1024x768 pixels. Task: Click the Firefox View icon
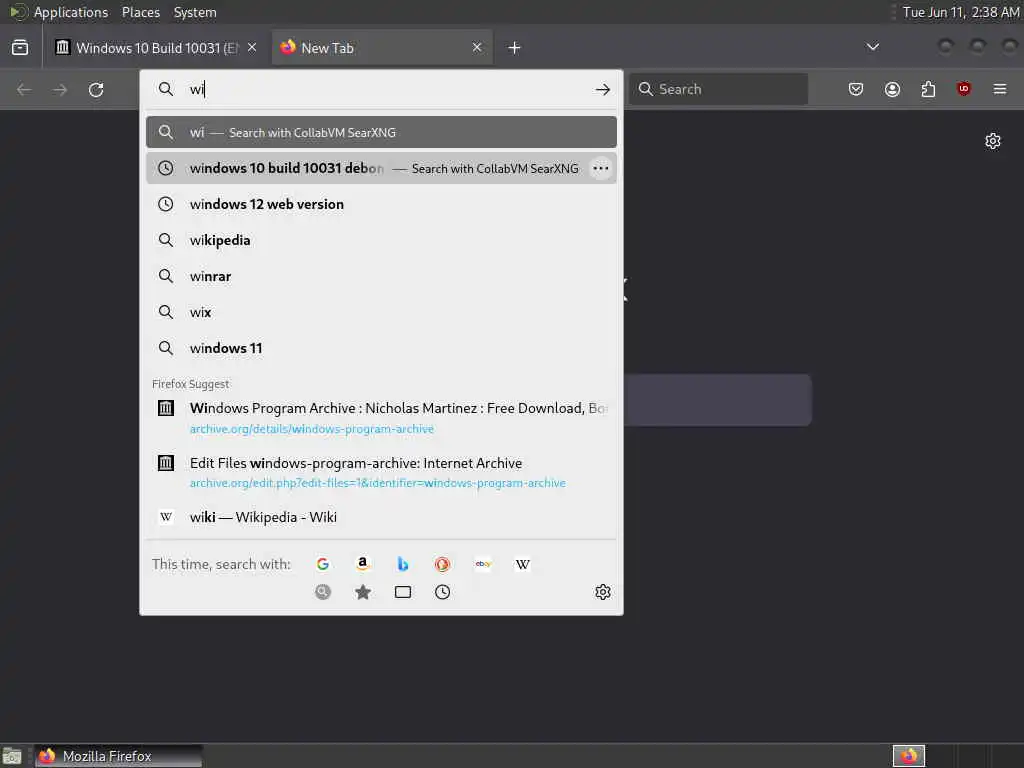pos(20,48)
